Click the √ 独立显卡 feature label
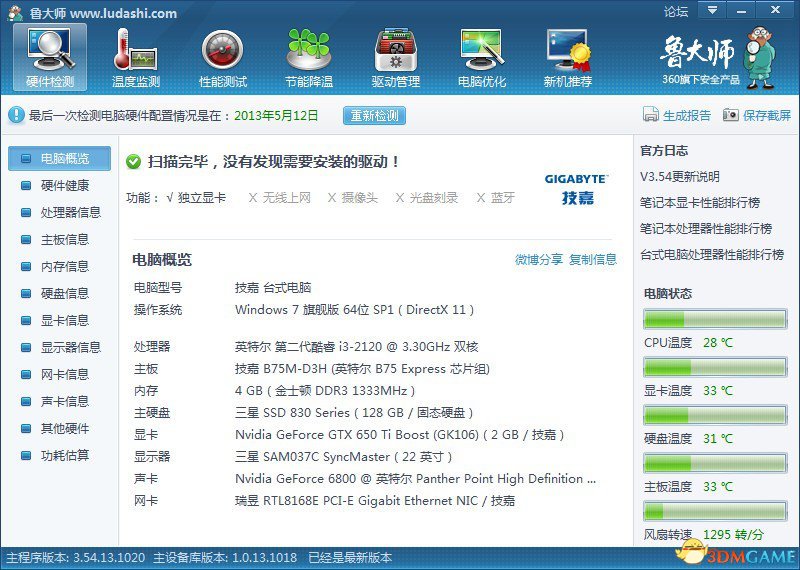 click(196, 198)
